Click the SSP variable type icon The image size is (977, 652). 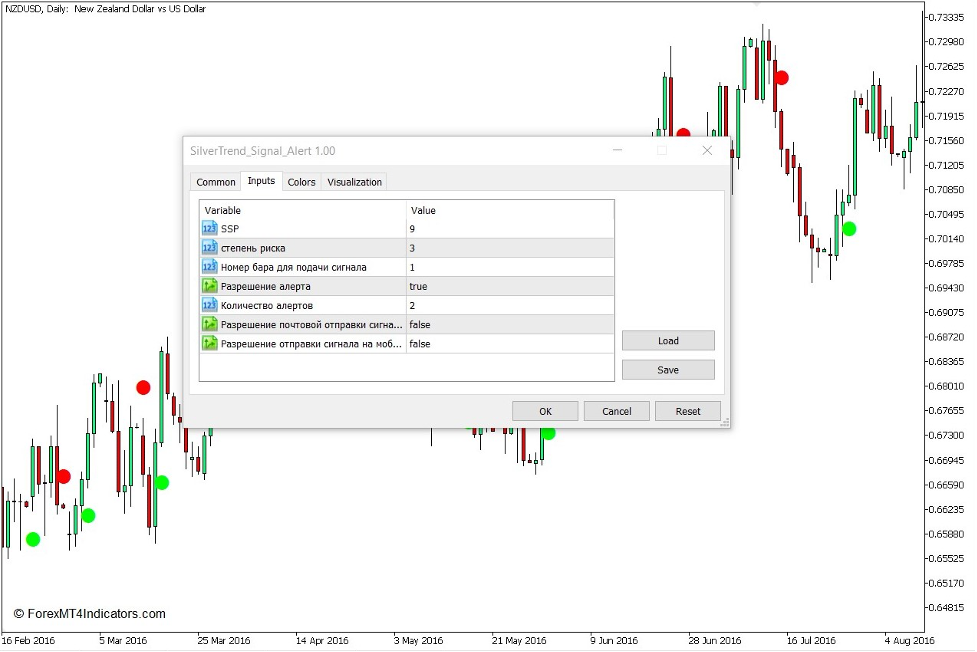tap(209, 229)
